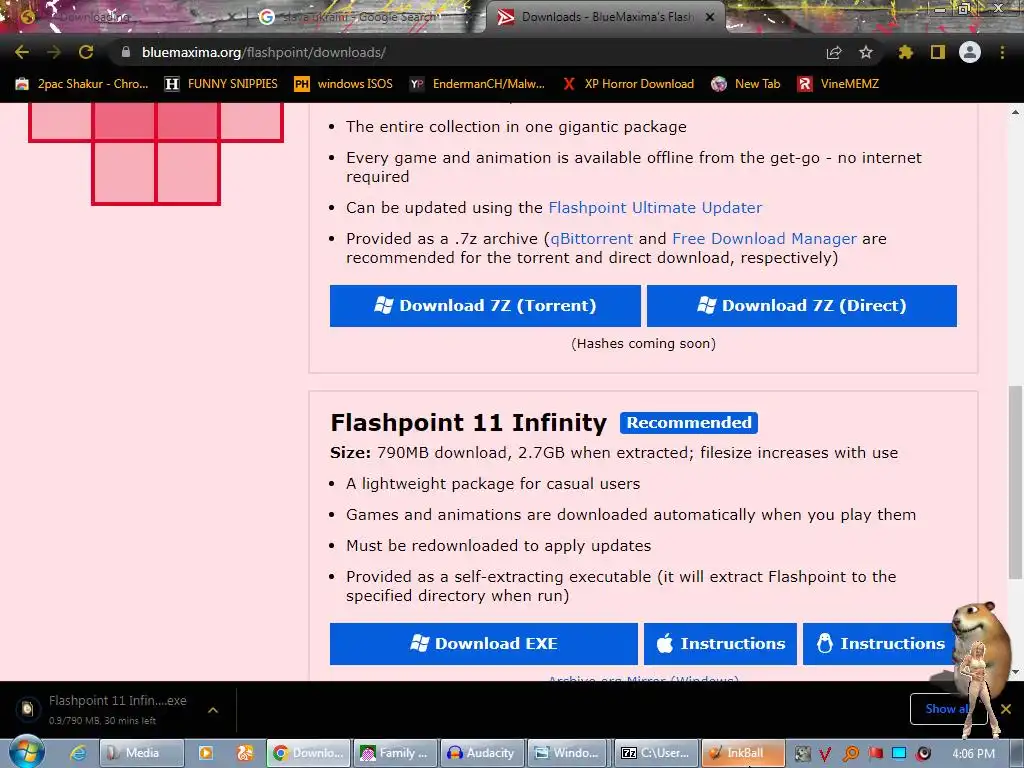The image size is (1024, 768).
Task: Click the orange magnifier tray icon
Action: tap(850, 754)
